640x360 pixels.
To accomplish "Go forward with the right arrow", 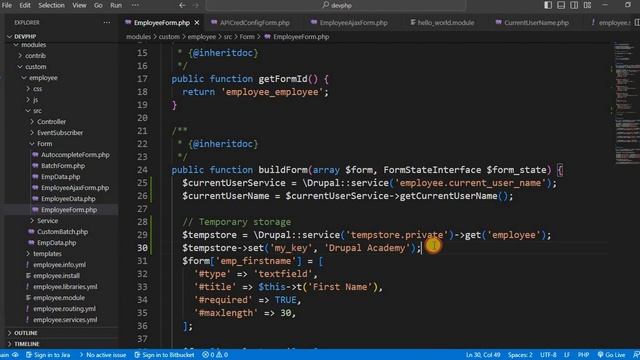I will click(196, 5).
